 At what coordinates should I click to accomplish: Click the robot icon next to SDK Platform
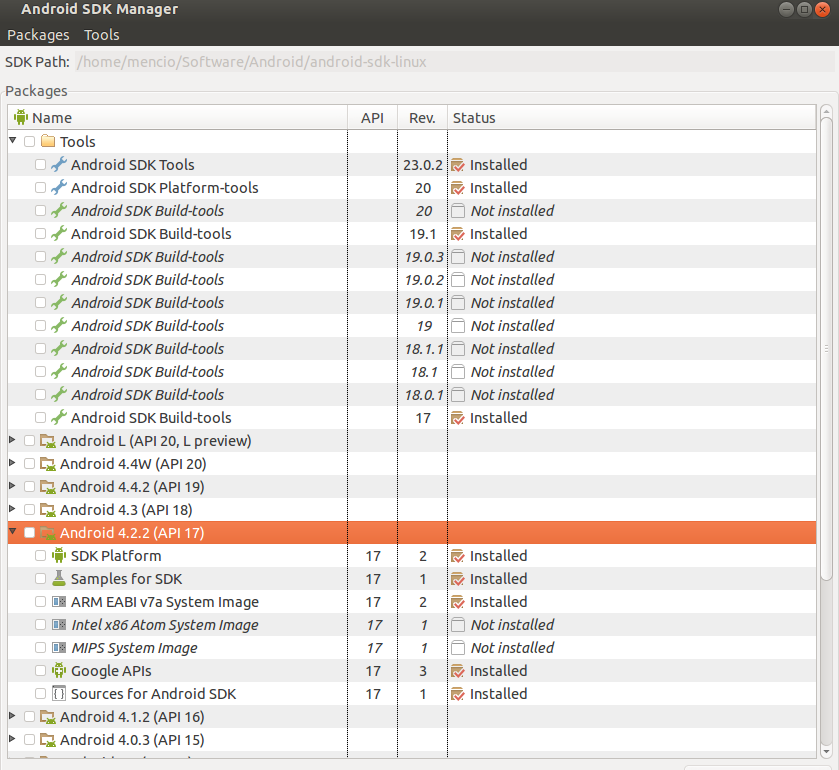(58, 555)
